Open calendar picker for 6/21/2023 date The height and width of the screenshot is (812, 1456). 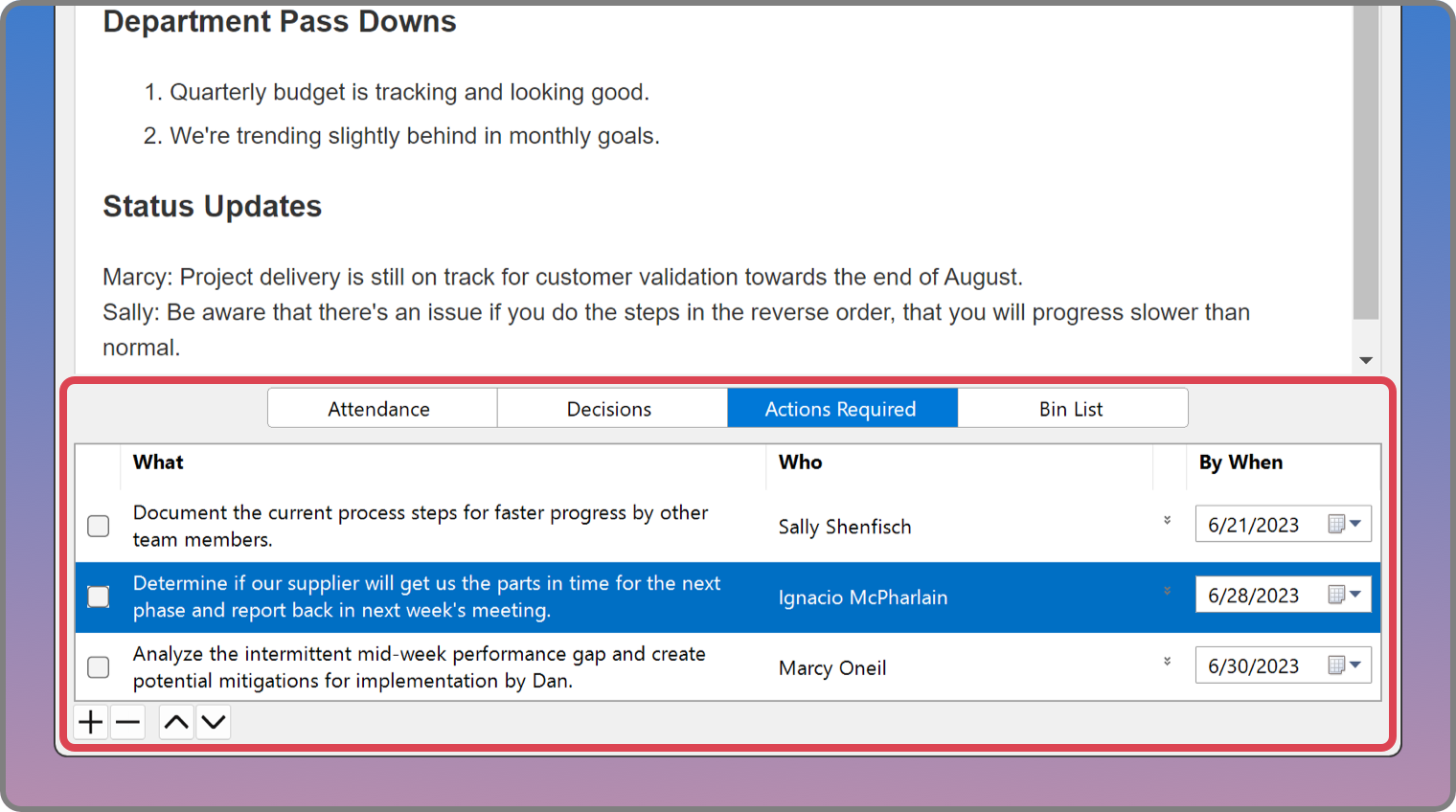pos(1344,524)
